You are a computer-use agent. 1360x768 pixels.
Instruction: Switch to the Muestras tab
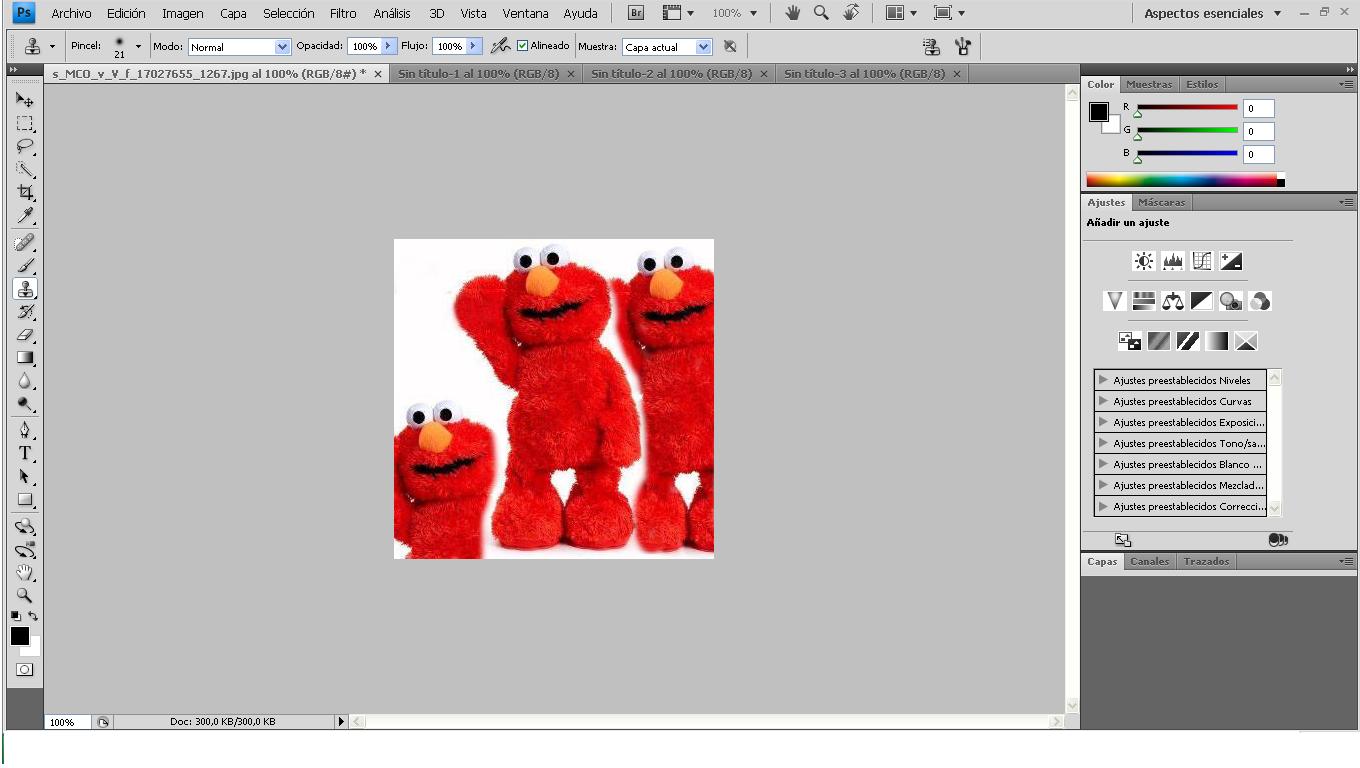pyautogui.click(x=1149, y=84)
